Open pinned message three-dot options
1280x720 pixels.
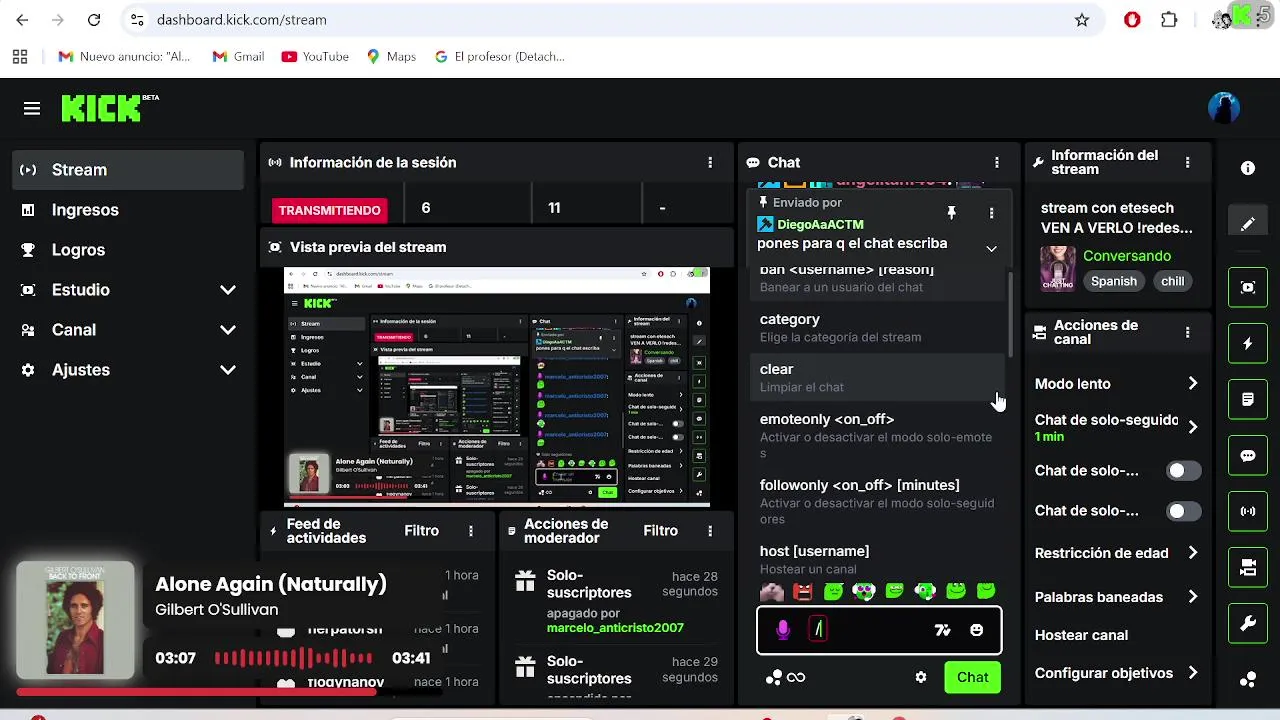click(x=991, y=213)
